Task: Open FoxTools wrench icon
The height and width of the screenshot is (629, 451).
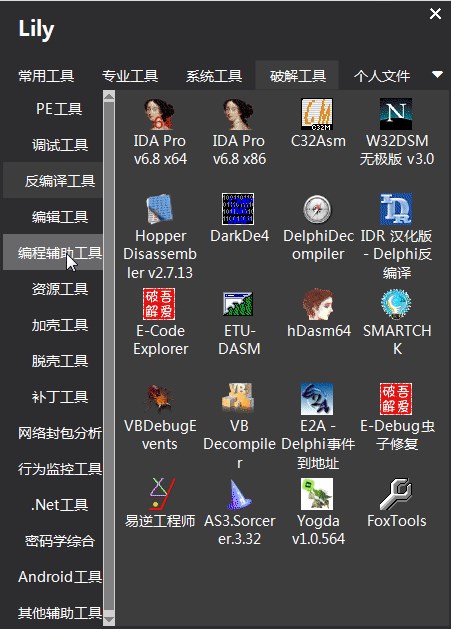Action: tap(396, 503)
